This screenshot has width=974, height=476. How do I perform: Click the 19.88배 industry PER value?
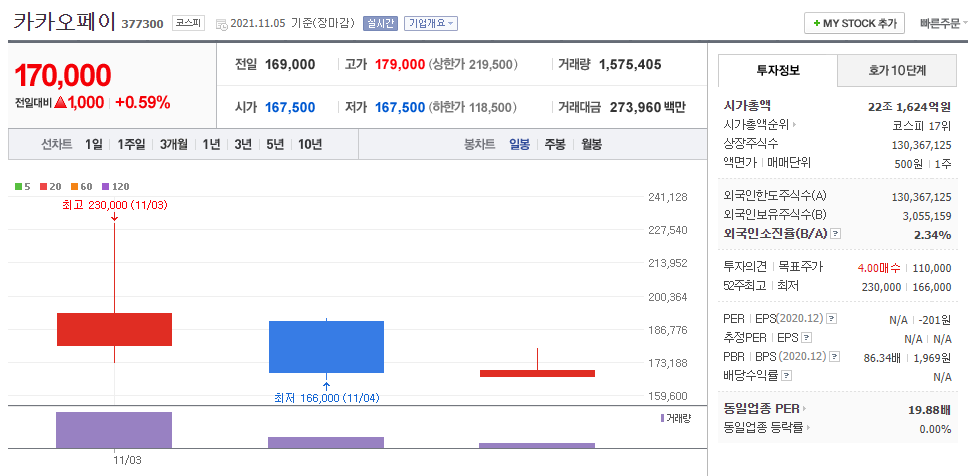click(929, 410)
